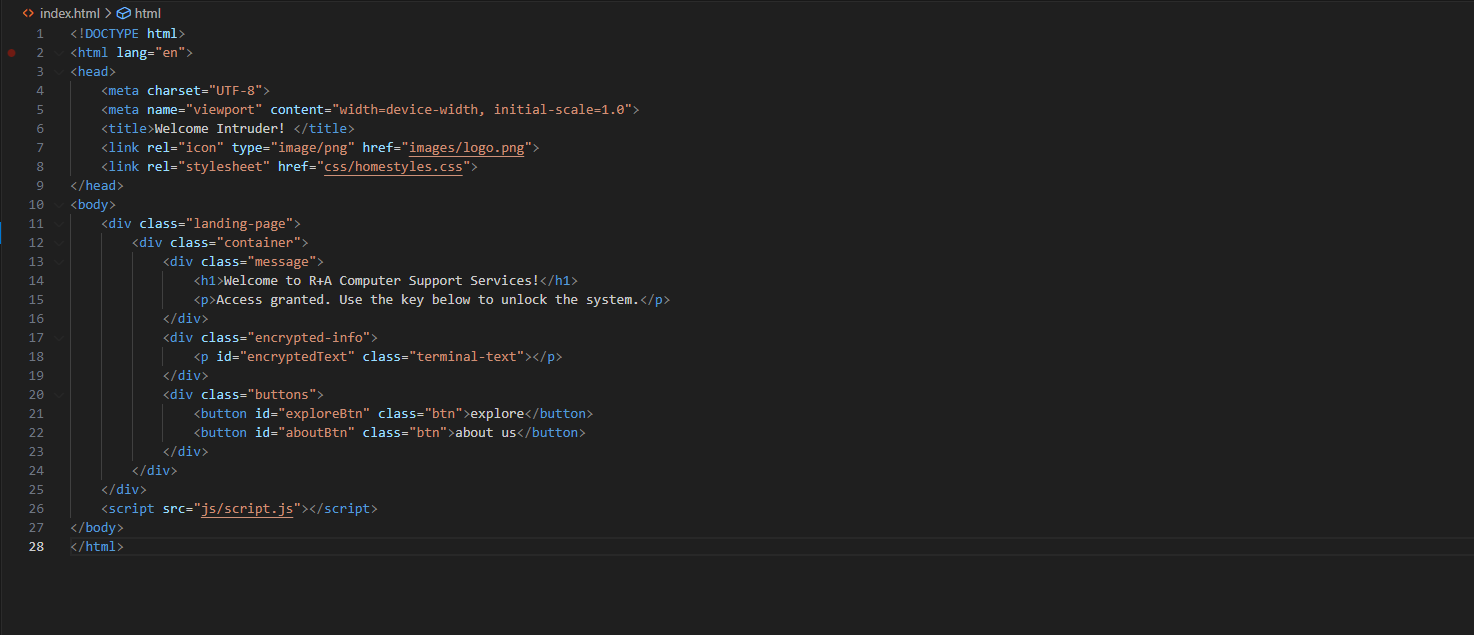Open the index.html breadcrumb picker
This screenshot has width=1474, height=635.
pos(68,13)
